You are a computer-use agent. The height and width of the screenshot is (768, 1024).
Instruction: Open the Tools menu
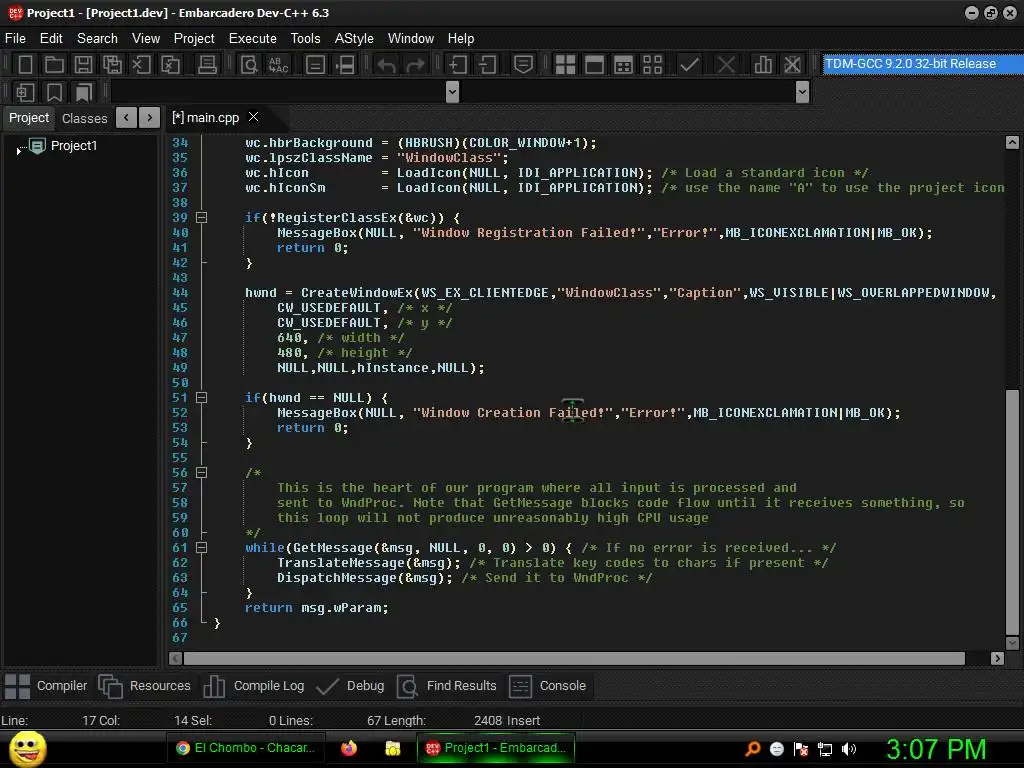[x=305, y=39]
